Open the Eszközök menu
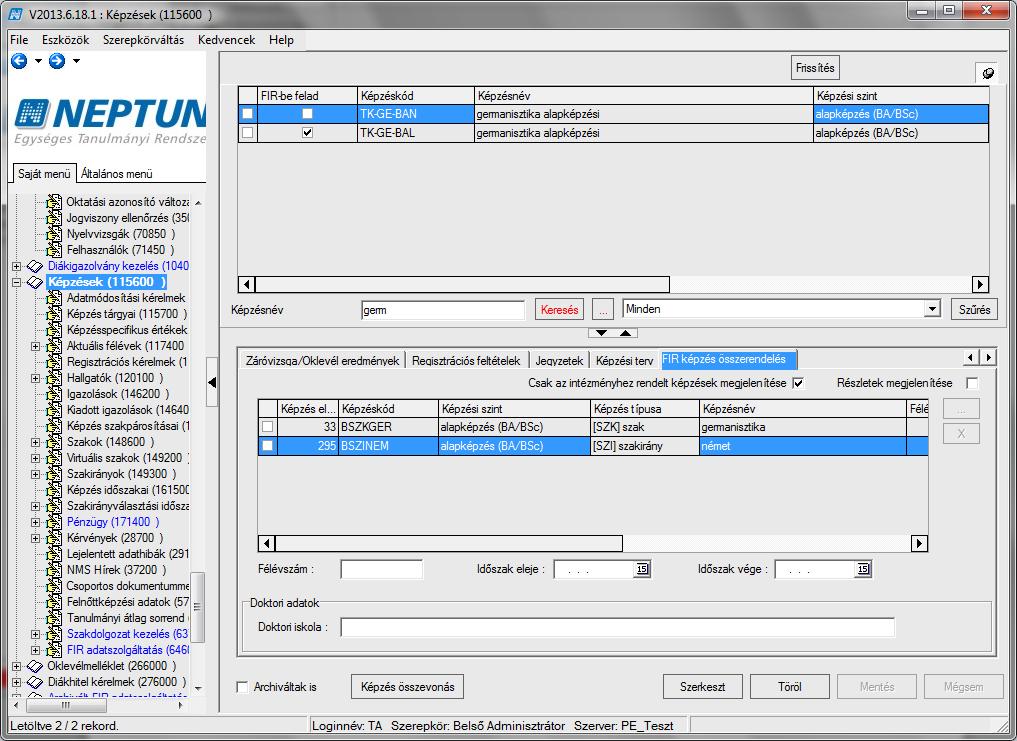The width and height of the screenshot is (1017, 741). (x=66, y=40)
